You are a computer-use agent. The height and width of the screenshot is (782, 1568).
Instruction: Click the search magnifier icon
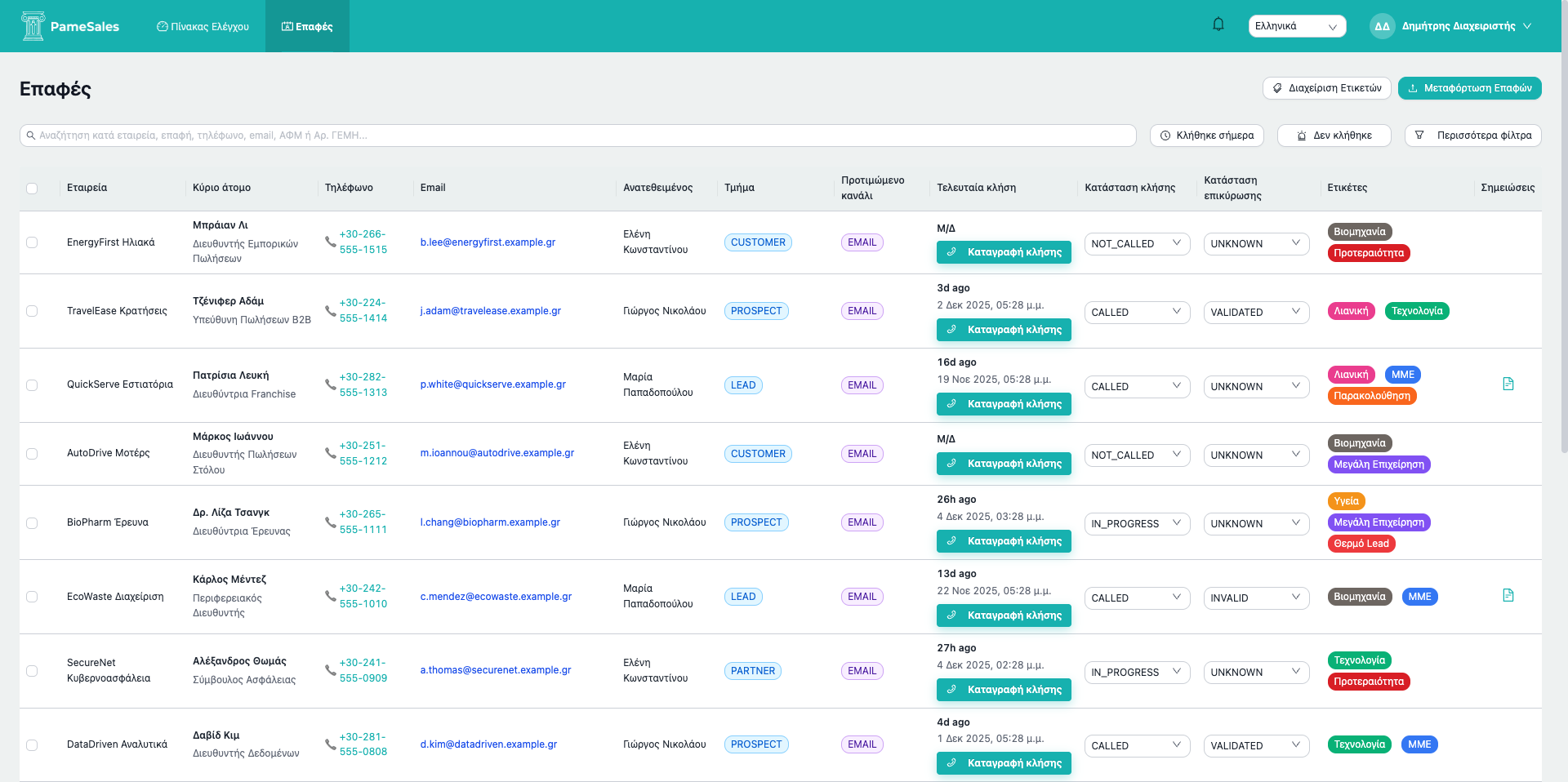31,136
